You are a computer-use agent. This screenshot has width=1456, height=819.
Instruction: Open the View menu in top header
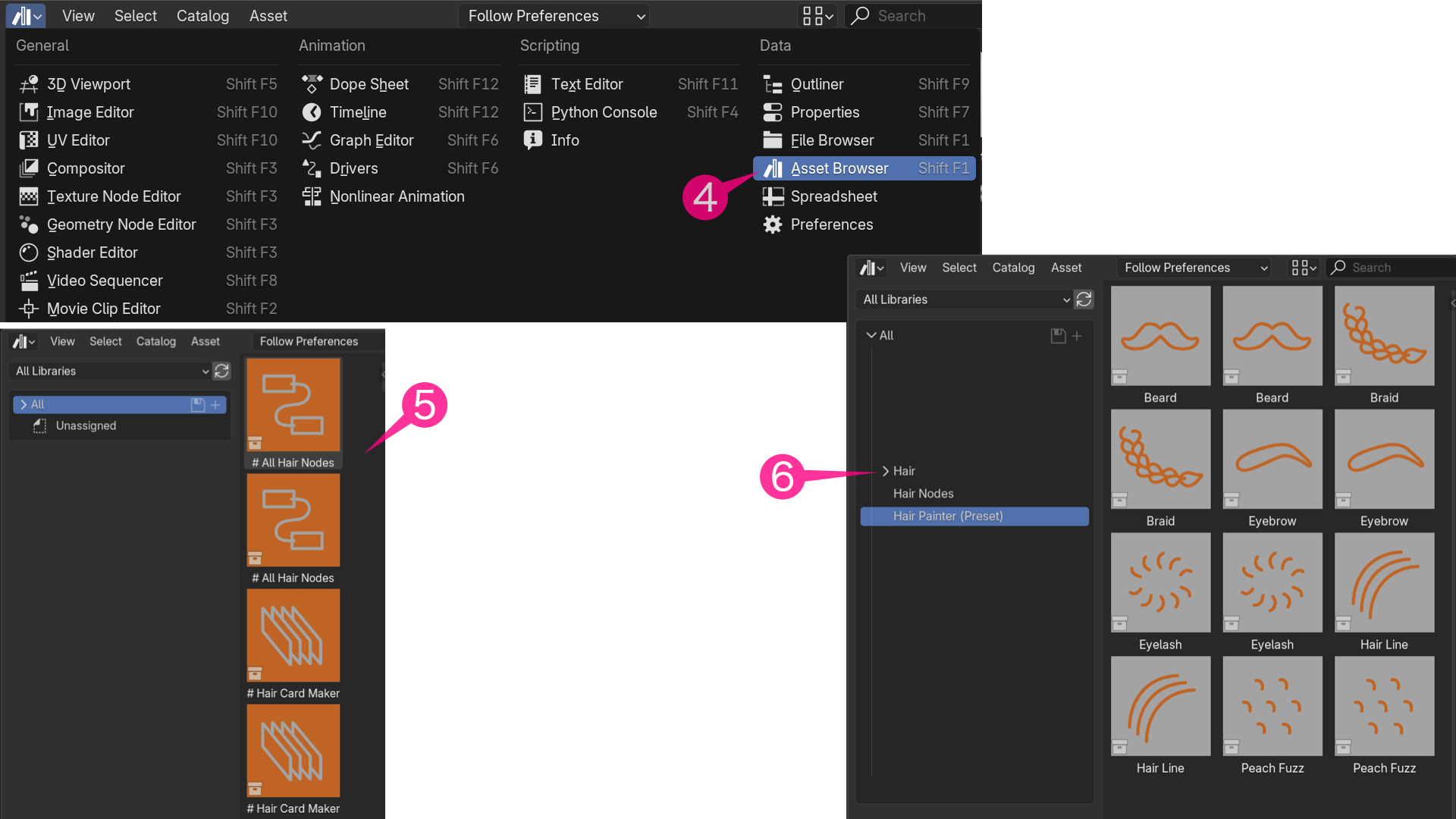78,16
